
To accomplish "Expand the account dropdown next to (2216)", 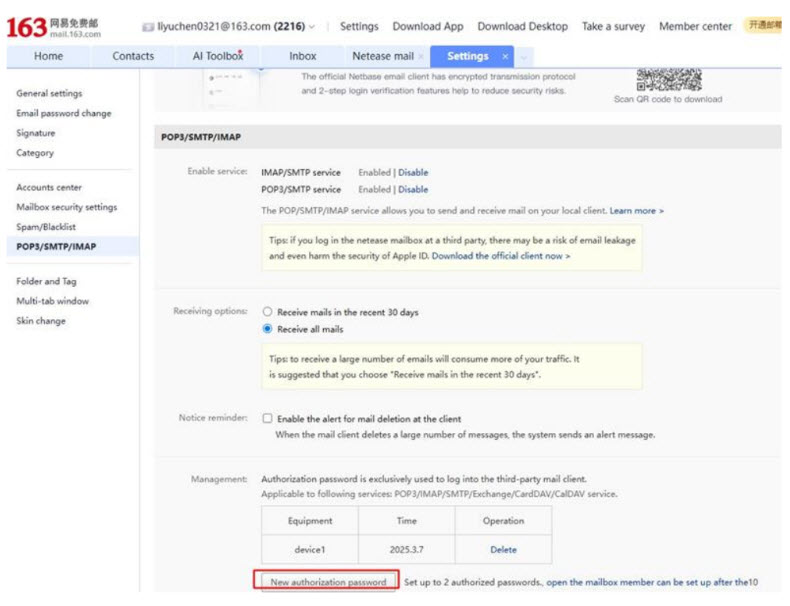I will [x=312, y=27].
